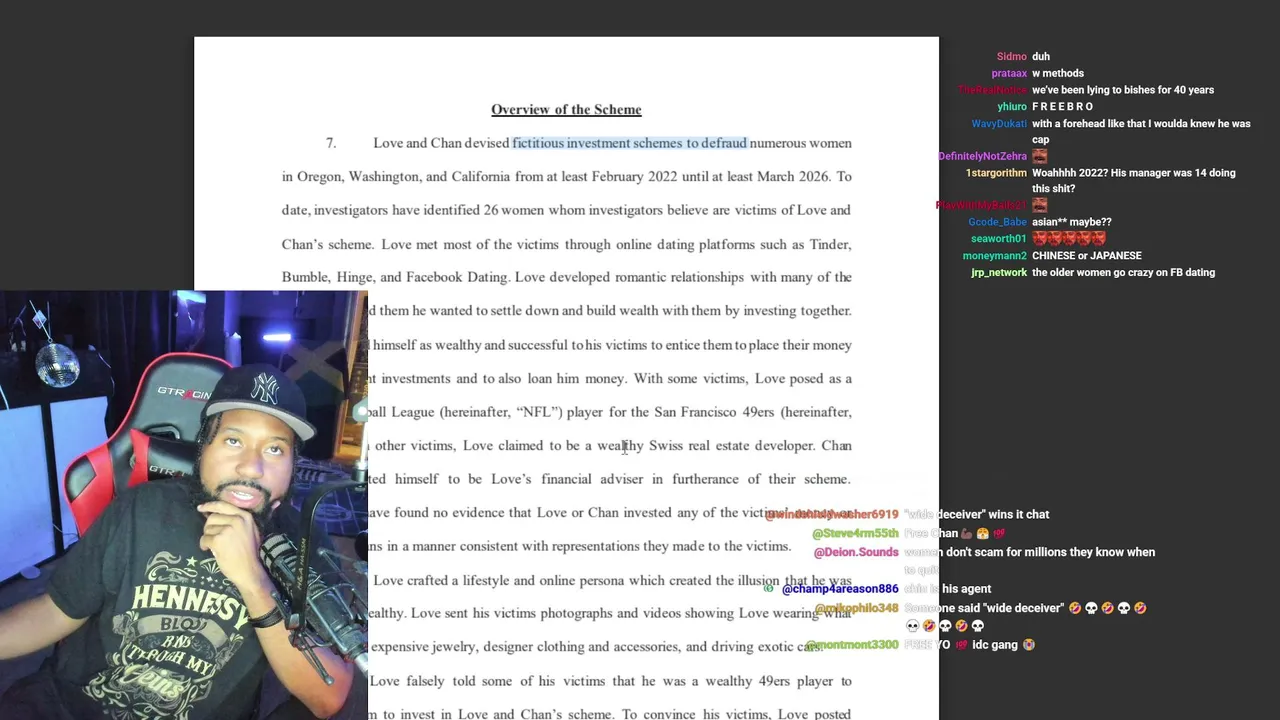Click the message "the older women go crazy on FB dating"
The height and width of the screenshot is (720, 1280).
coord(1124,273)
